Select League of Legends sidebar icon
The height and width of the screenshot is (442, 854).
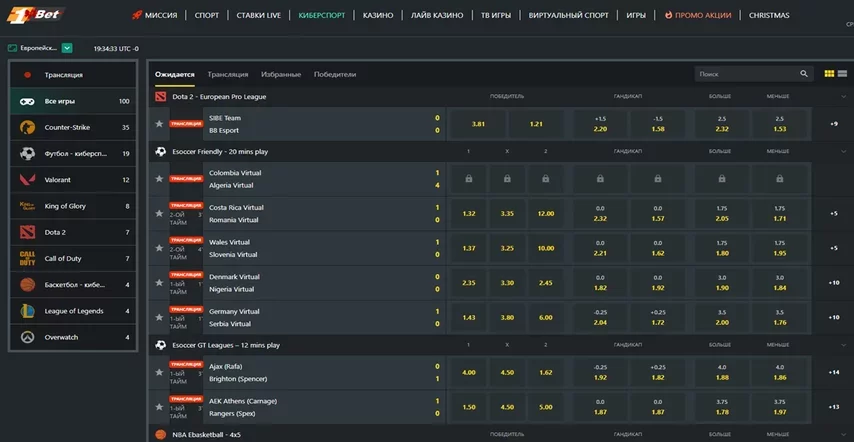pos(27,311)
